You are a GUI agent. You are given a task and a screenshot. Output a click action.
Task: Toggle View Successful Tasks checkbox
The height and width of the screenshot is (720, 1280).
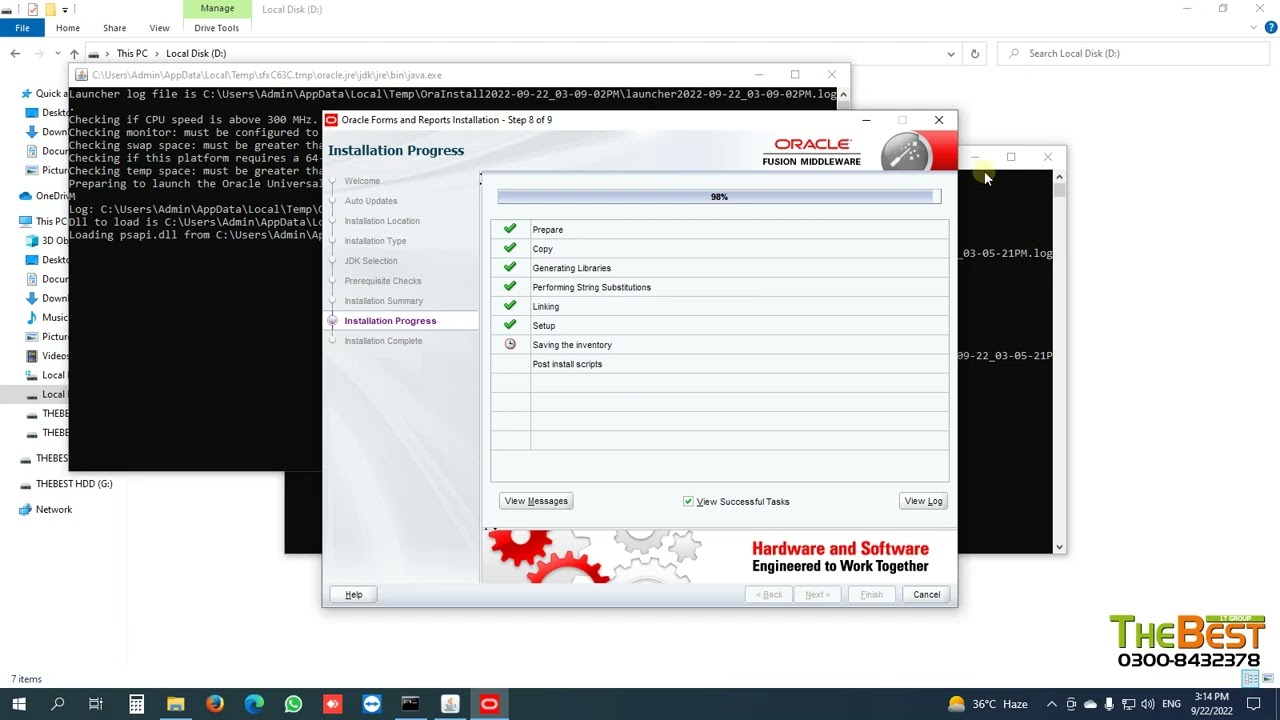688,501
